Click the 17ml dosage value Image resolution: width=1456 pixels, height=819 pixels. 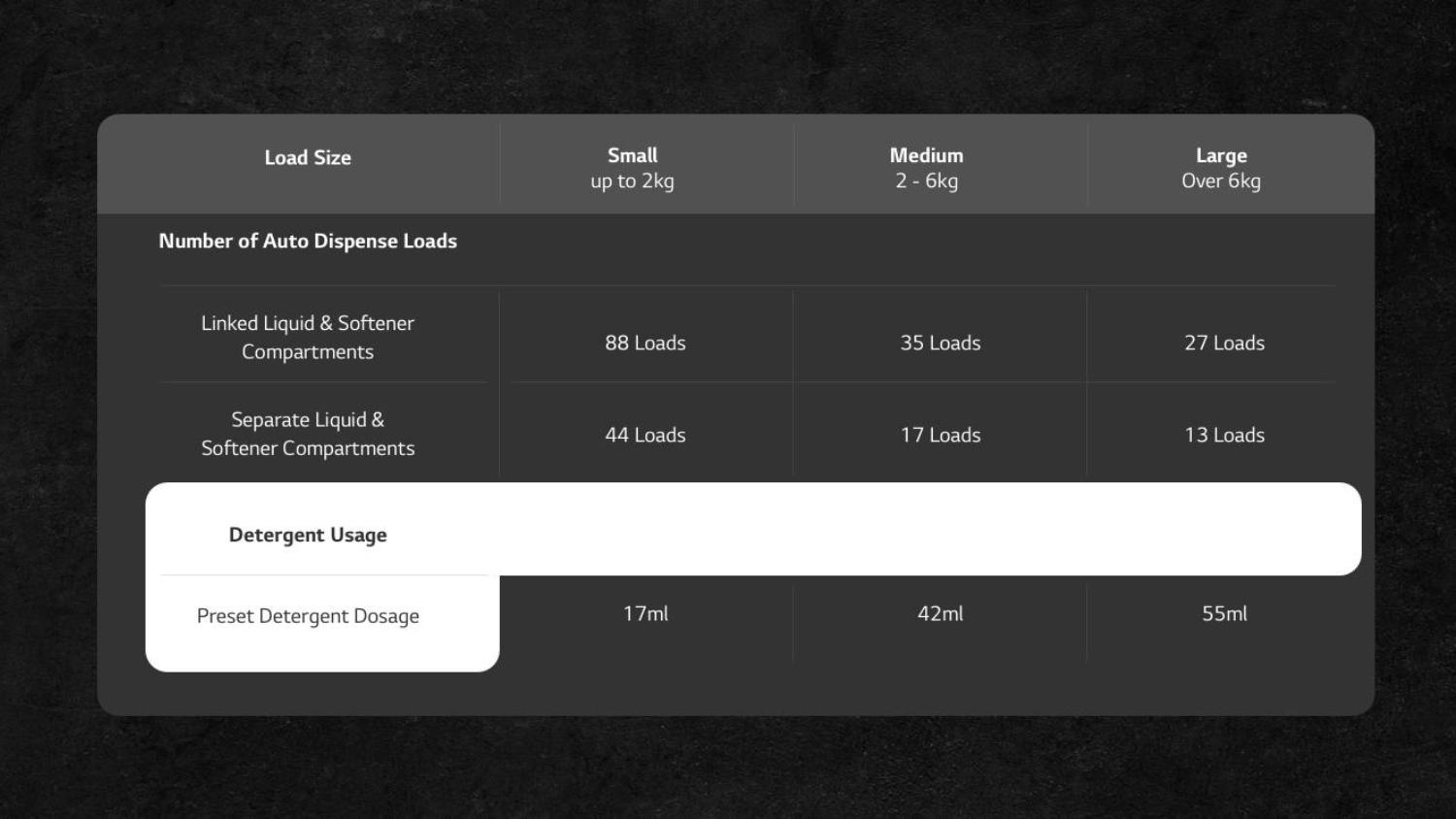[x=645, y=614]
